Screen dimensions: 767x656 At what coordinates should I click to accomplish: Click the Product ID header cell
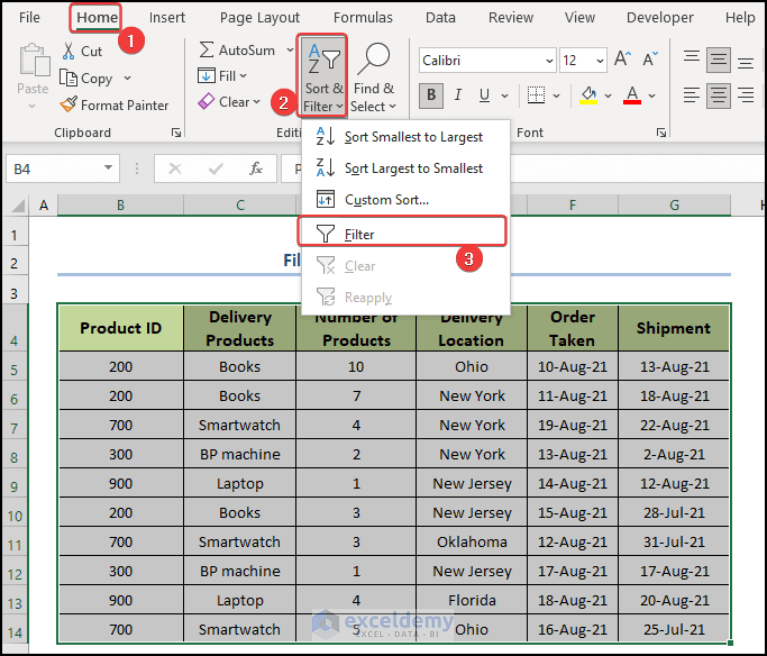(x=121, y=328)
